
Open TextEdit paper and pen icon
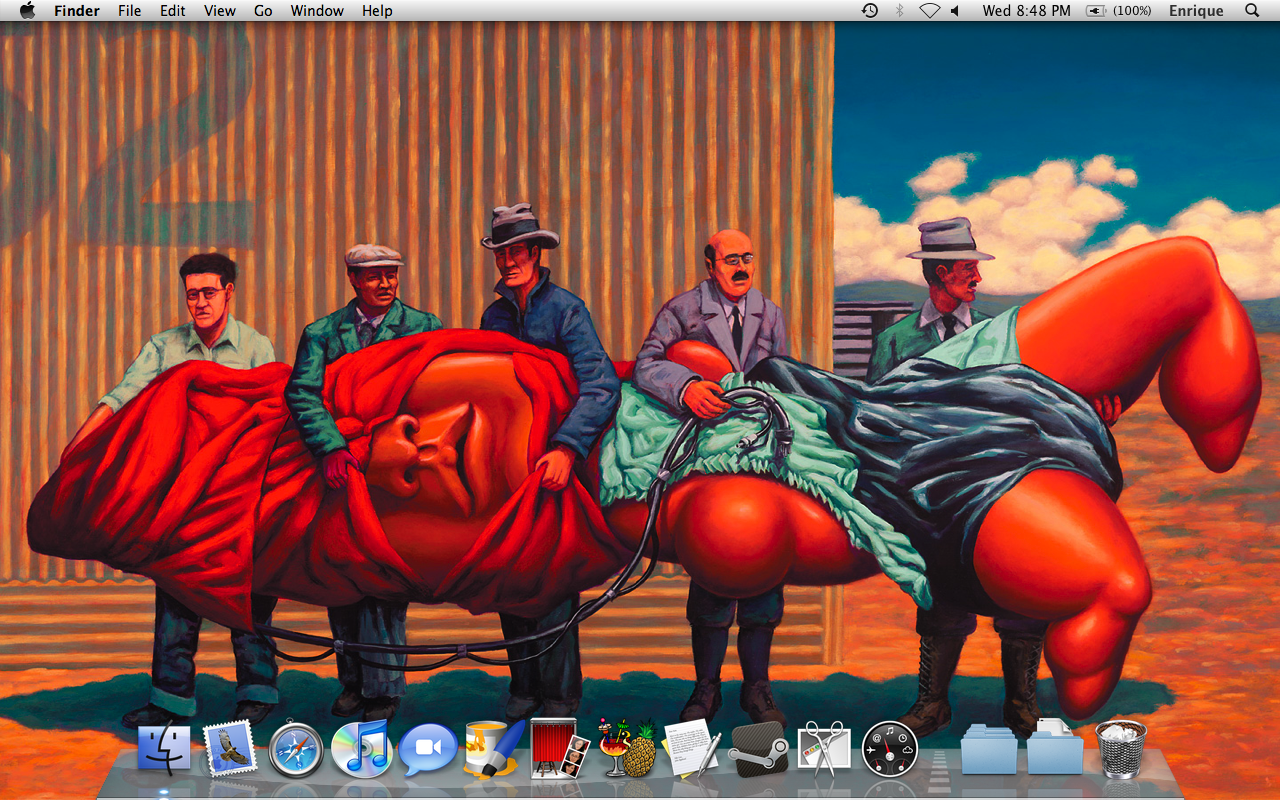pyautogui.click(x=692, y=748)
